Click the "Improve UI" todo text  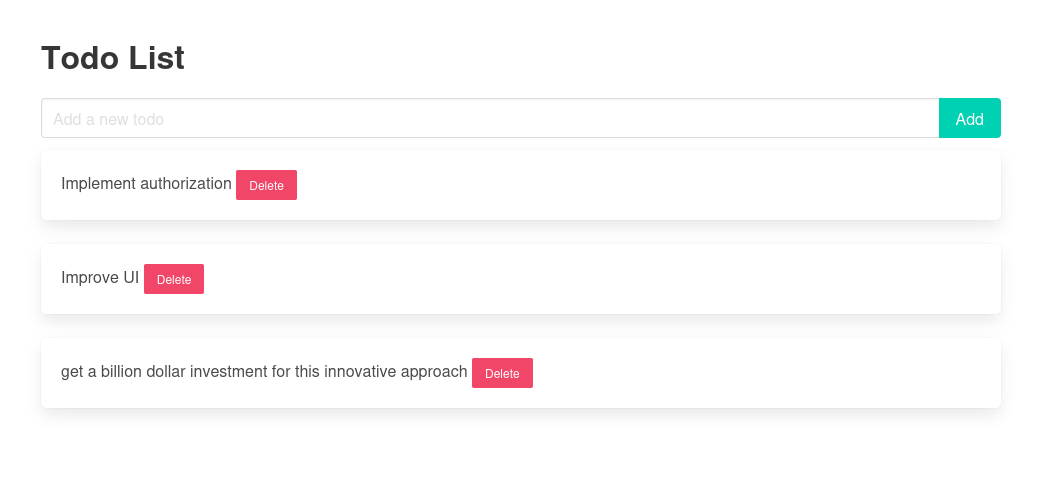pyautogui.click(x=100, y=278)
